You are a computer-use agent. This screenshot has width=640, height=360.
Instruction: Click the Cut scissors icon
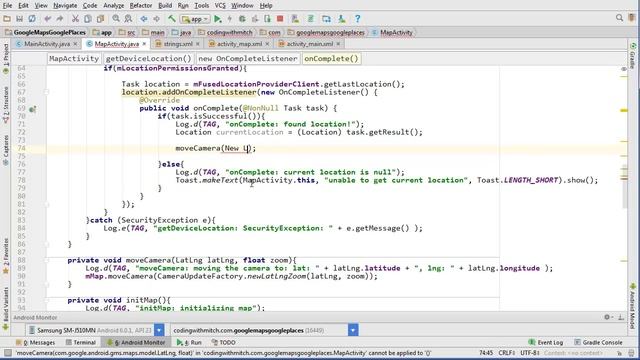tap(75, 19)
